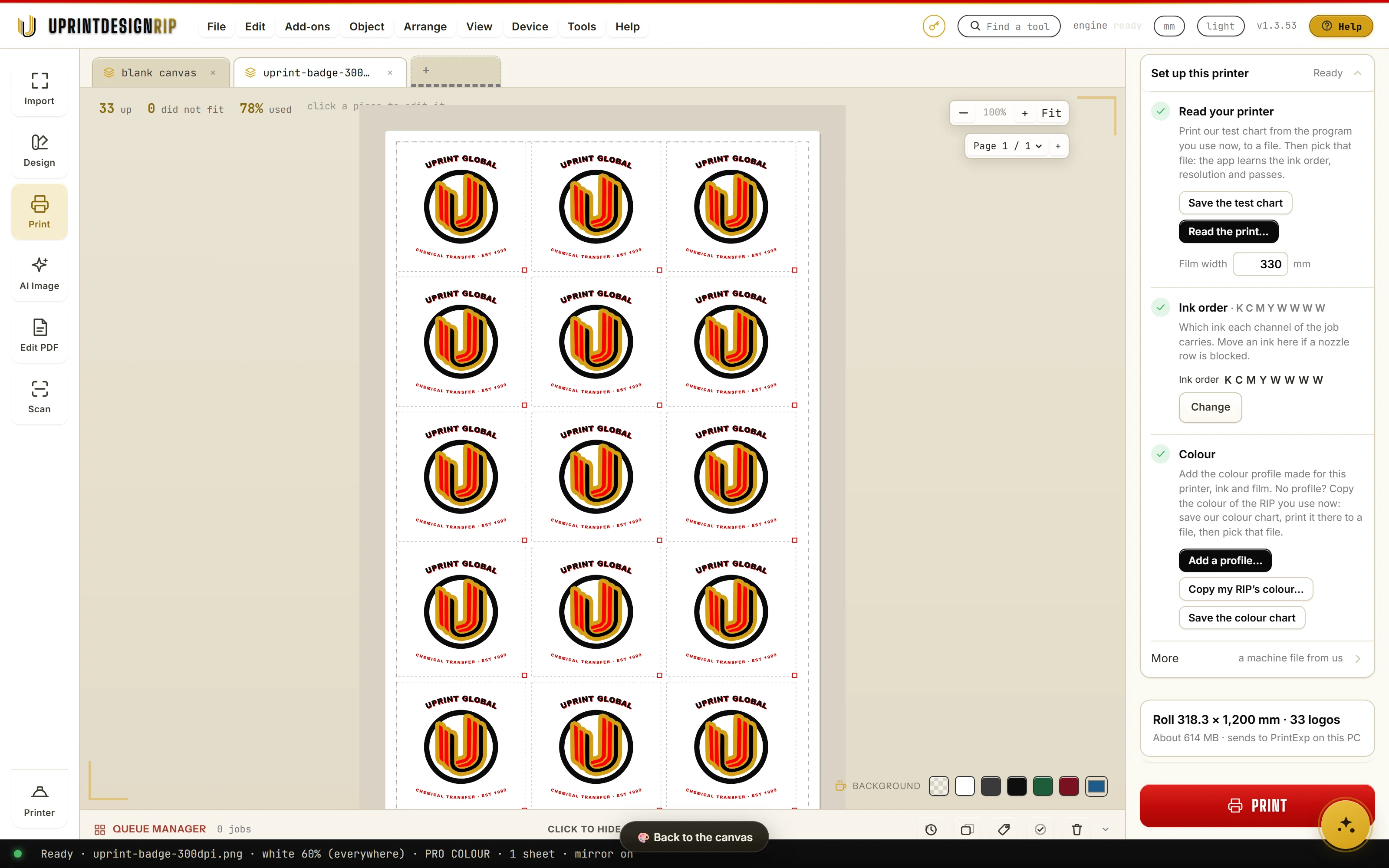Viewport: 1389px width, 868px height.
Task: Open the Printer settings at sidebar bottom
Action: 39,800
